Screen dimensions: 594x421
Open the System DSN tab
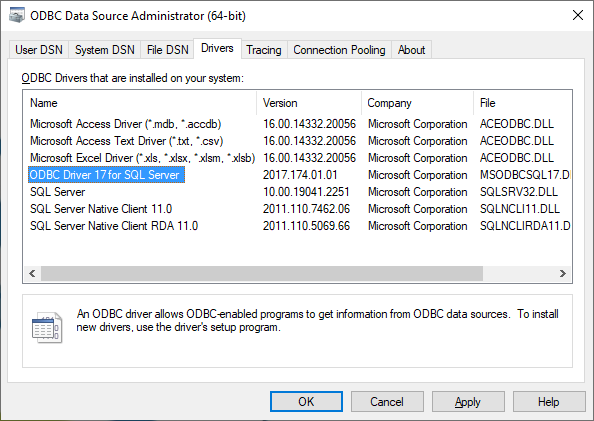(x=105, y=50)
